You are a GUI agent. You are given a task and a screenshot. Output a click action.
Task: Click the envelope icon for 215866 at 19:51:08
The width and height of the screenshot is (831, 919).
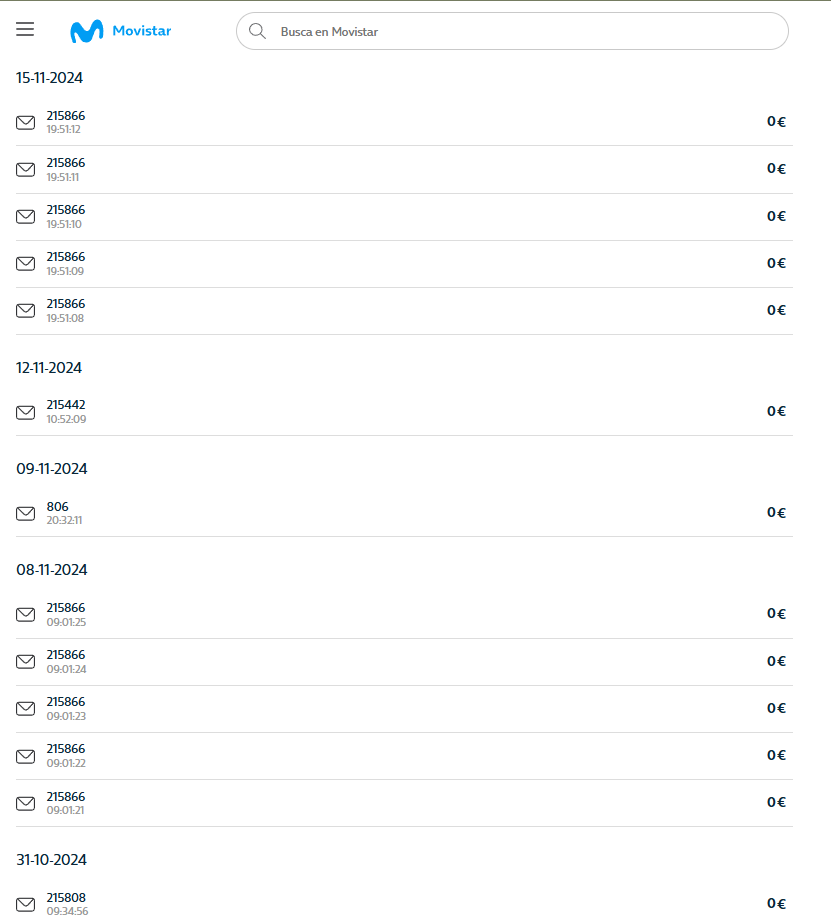(x=25, y=311)
